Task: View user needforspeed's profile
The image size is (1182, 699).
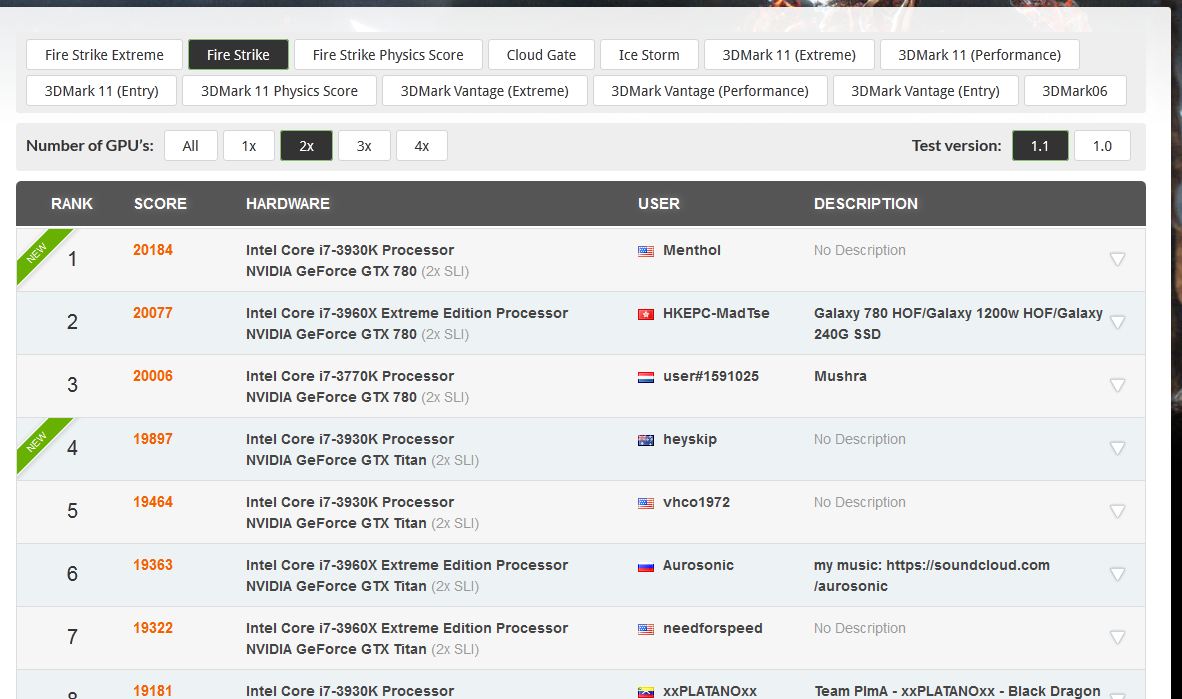Action: tap(712, 628)
